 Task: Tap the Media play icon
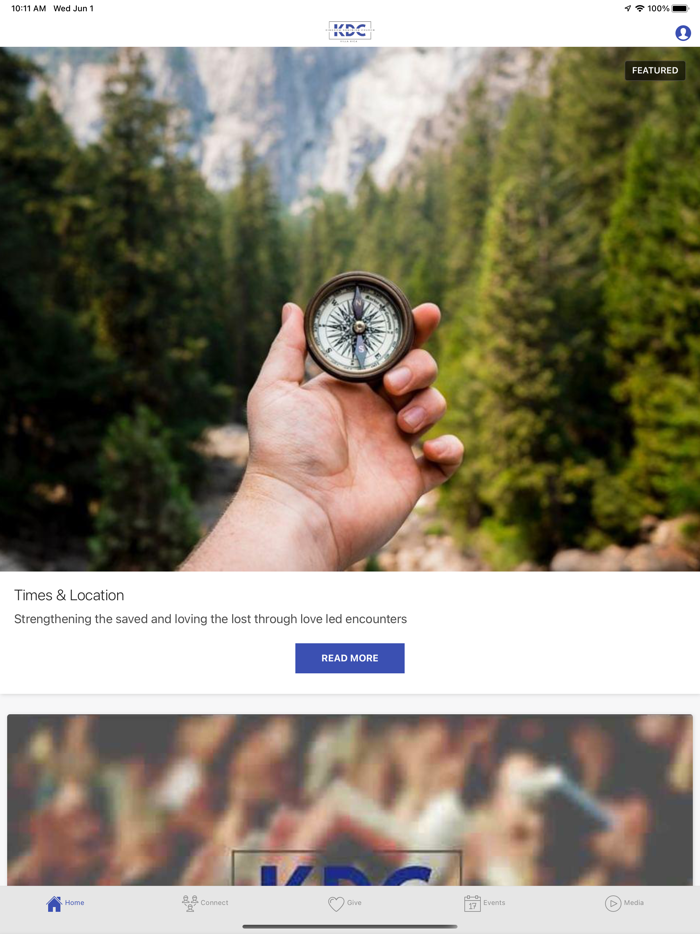[613, 904]
